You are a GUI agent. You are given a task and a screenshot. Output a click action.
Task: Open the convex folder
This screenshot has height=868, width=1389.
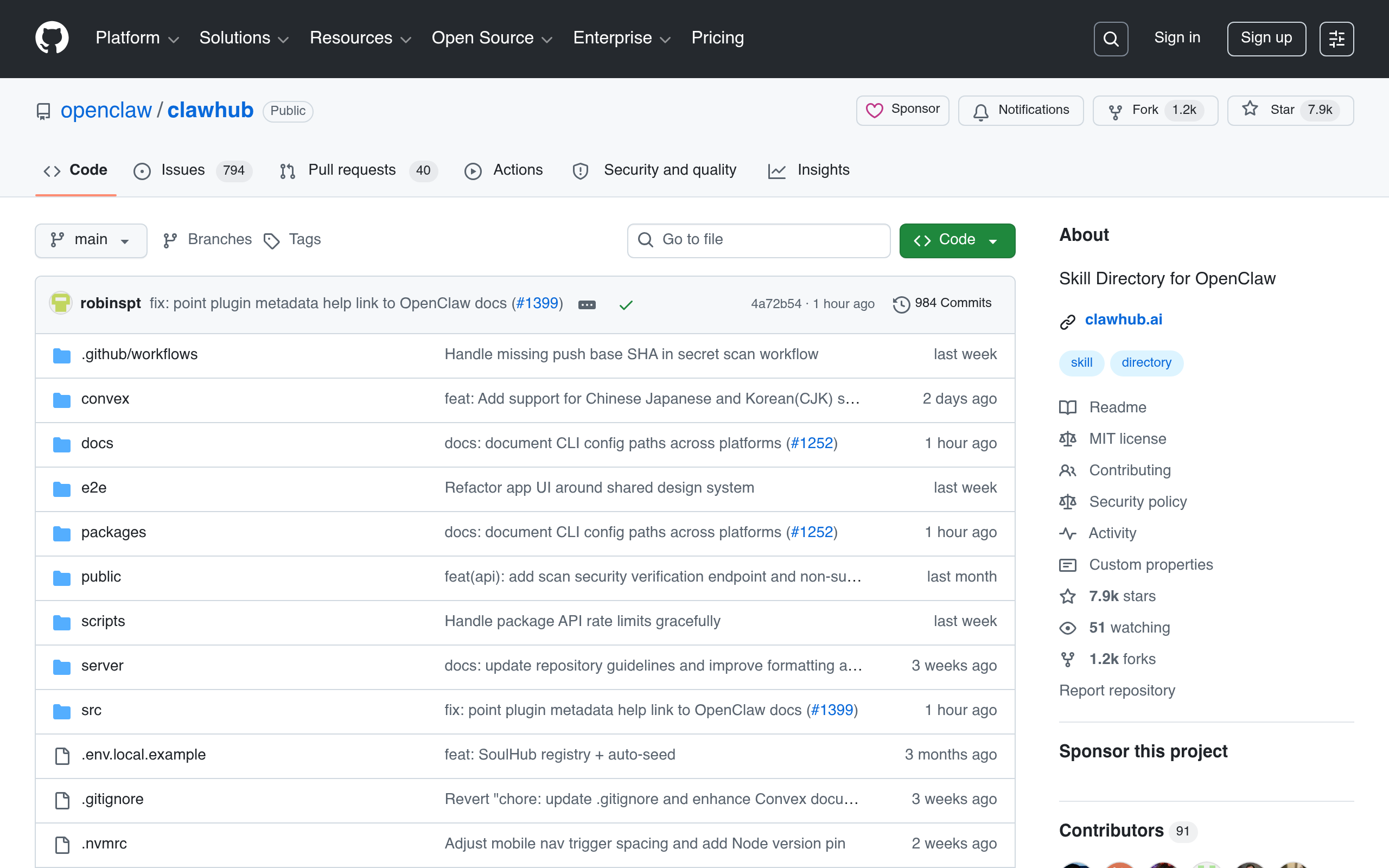[105, 399]
